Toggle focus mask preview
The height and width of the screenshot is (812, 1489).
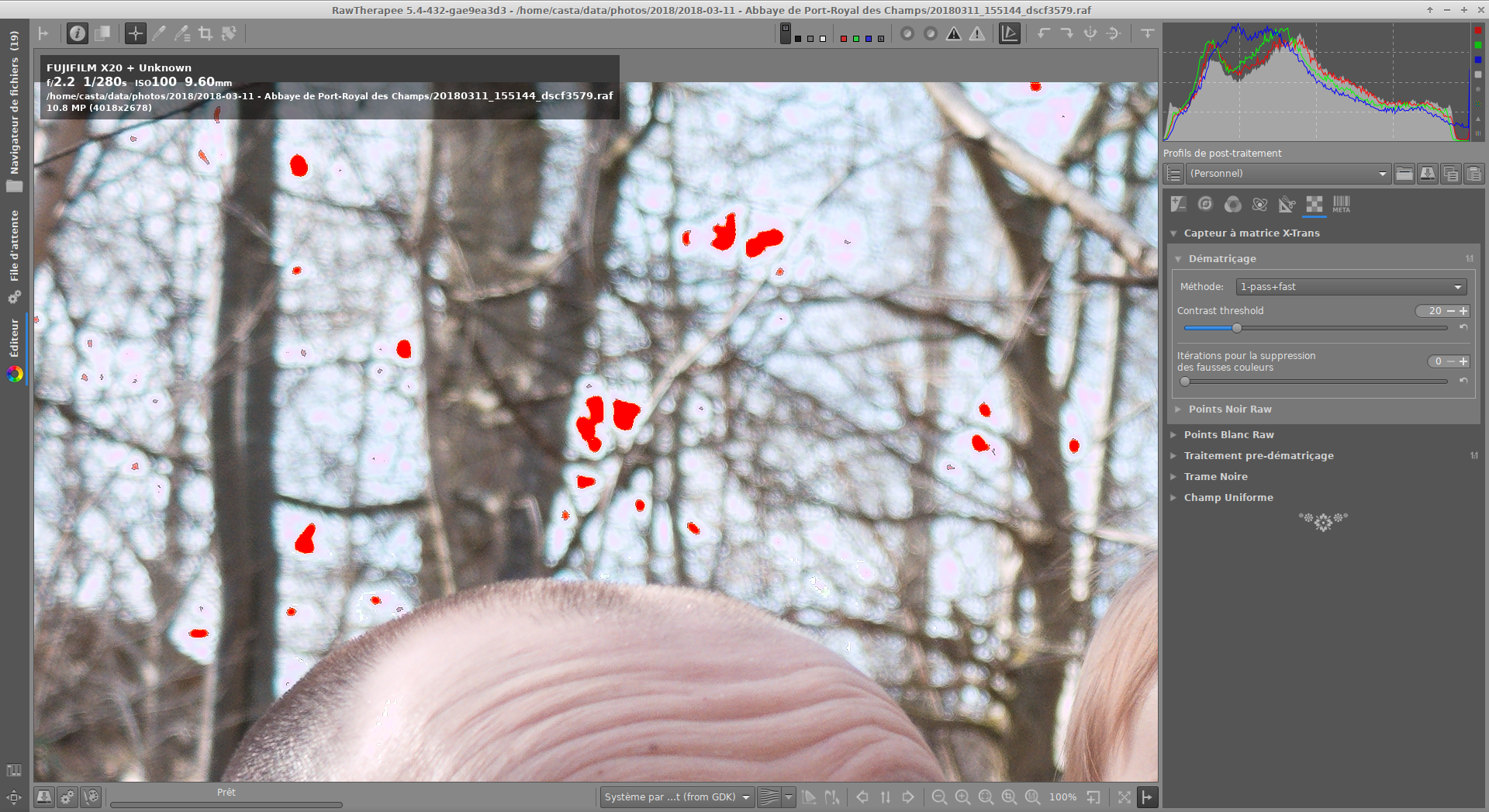click(x=907, y=33)
